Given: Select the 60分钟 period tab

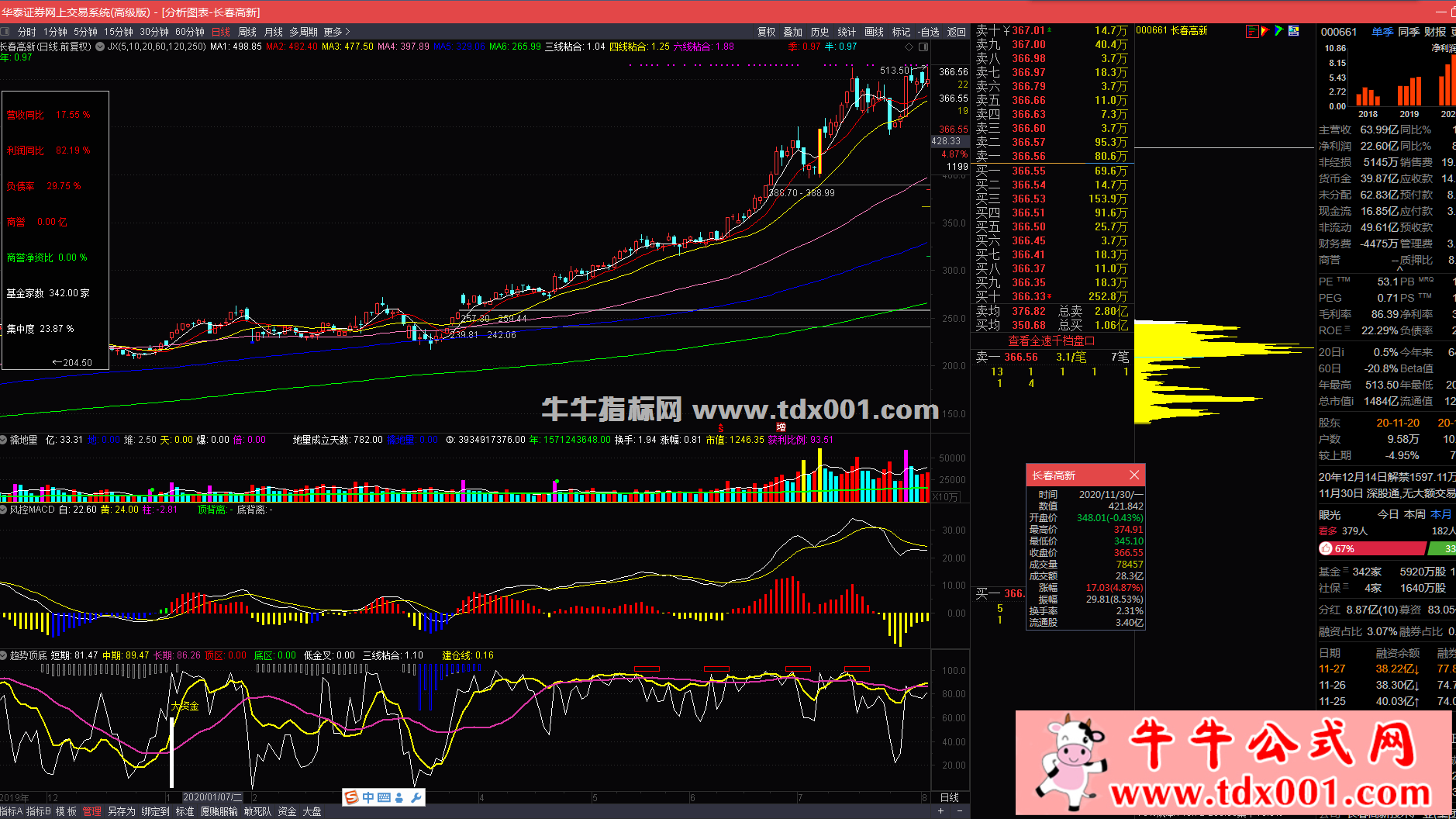Looking at the screenshot, I should [x=190, y=32].
